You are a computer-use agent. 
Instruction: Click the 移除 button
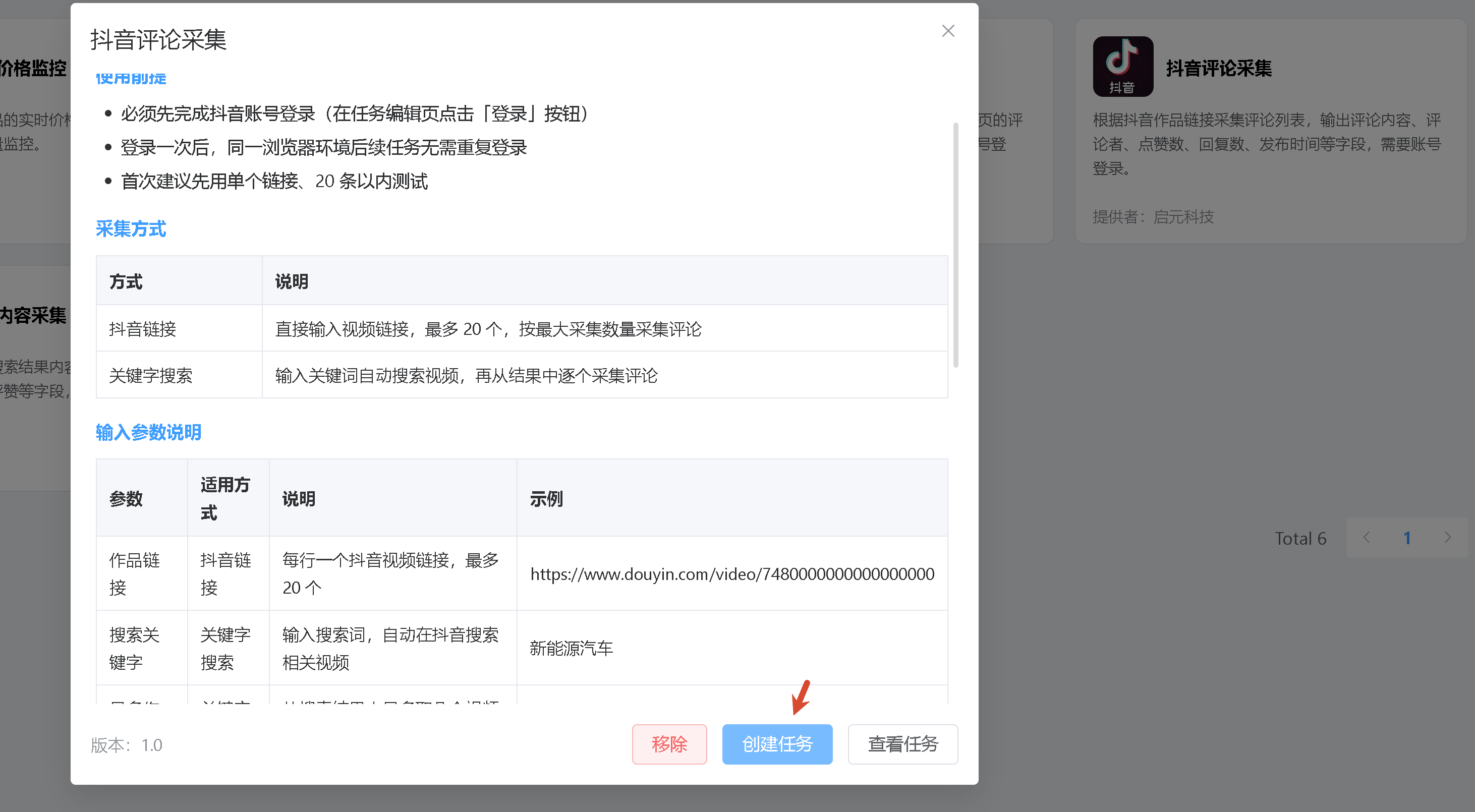pyautogui.click(x=669, y=744)
